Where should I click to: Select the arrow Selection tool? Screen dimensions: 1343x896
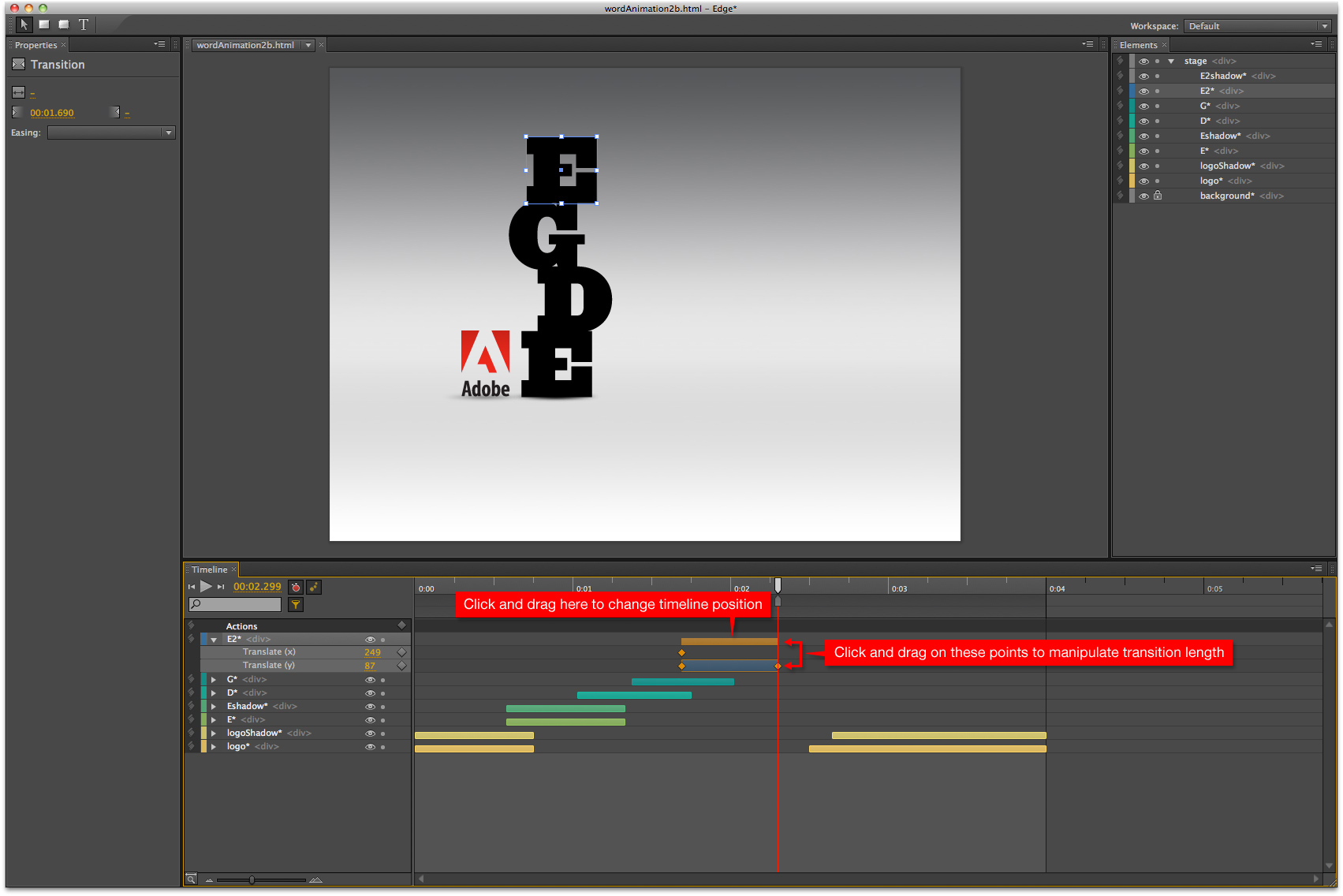(x=24, y=25)
